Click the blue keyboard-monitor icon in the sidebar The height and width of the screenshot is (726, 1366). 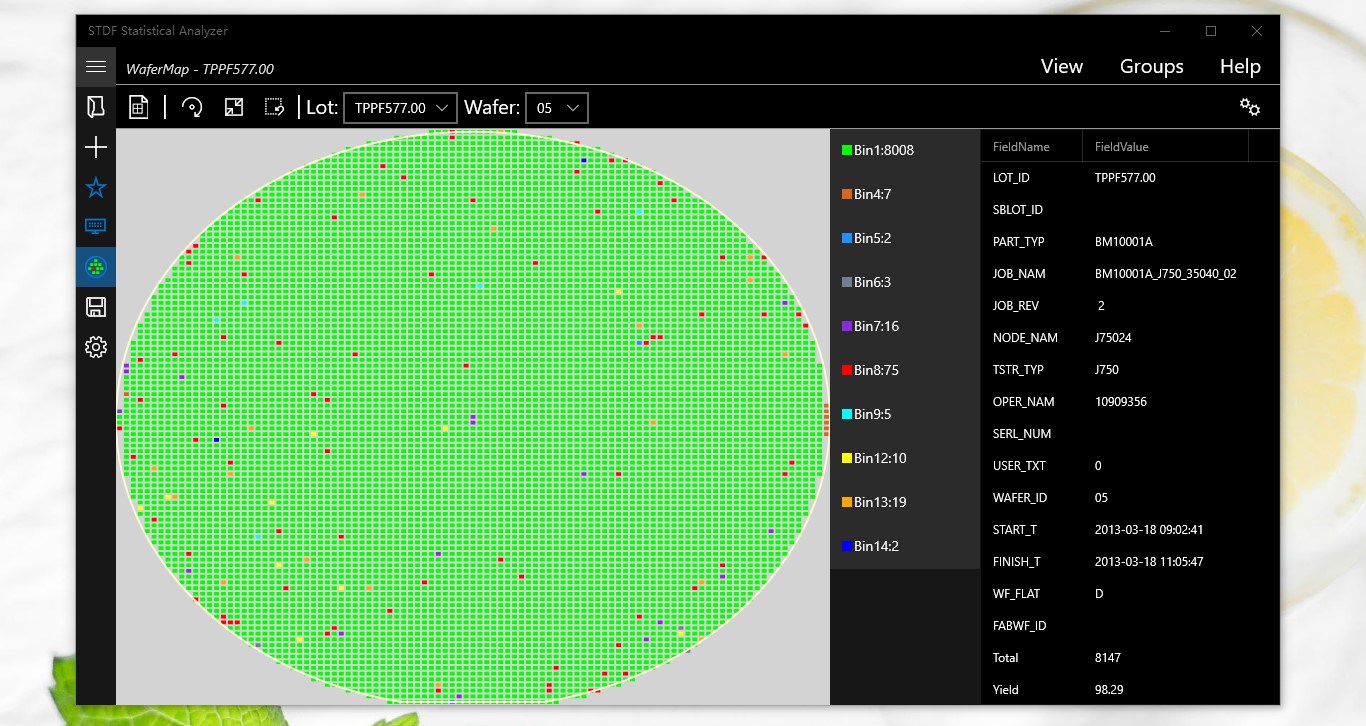[x=96, y=227]
